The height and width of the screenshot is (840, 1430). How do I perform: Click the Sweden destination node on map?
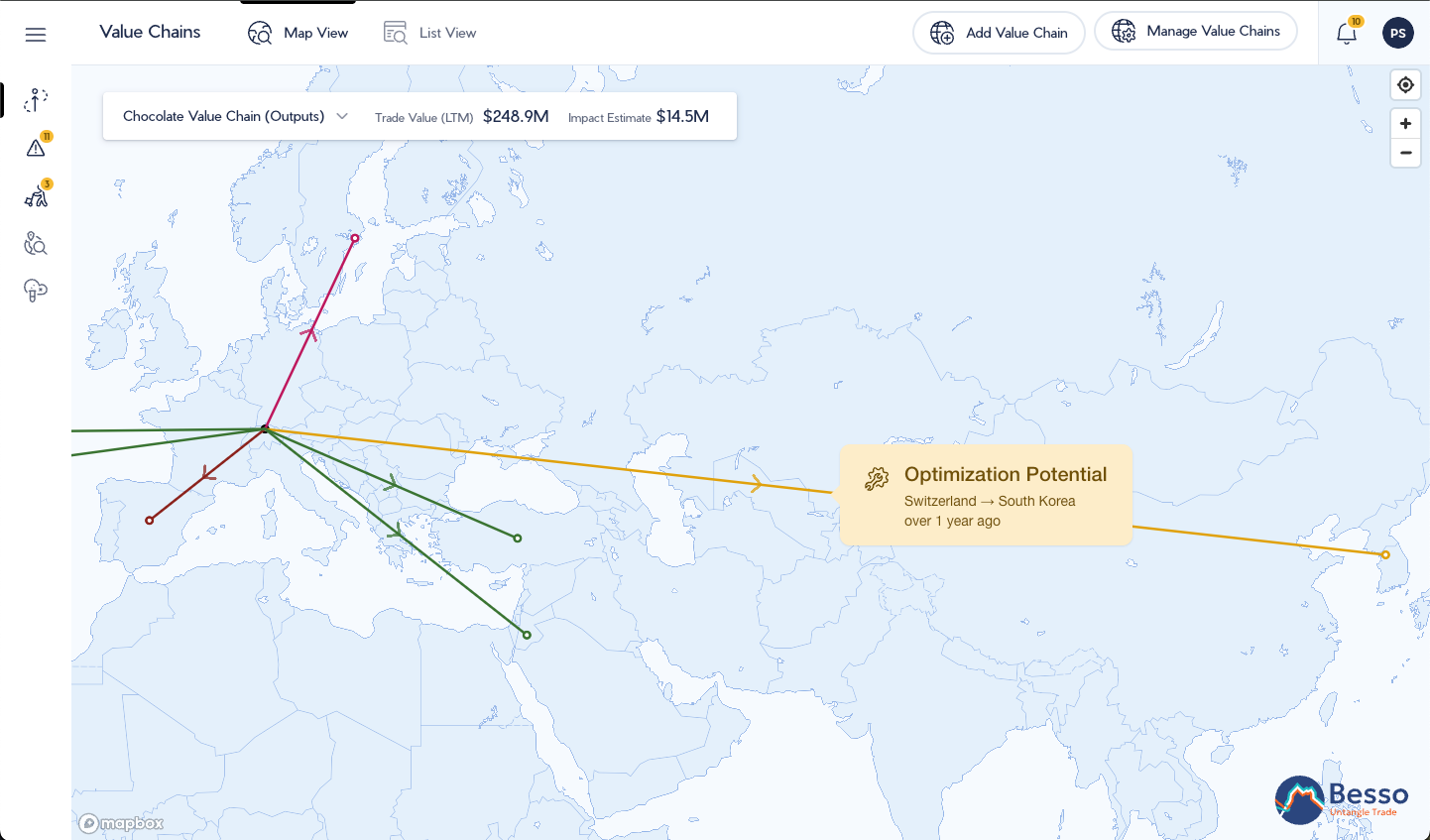coord(355,238)
